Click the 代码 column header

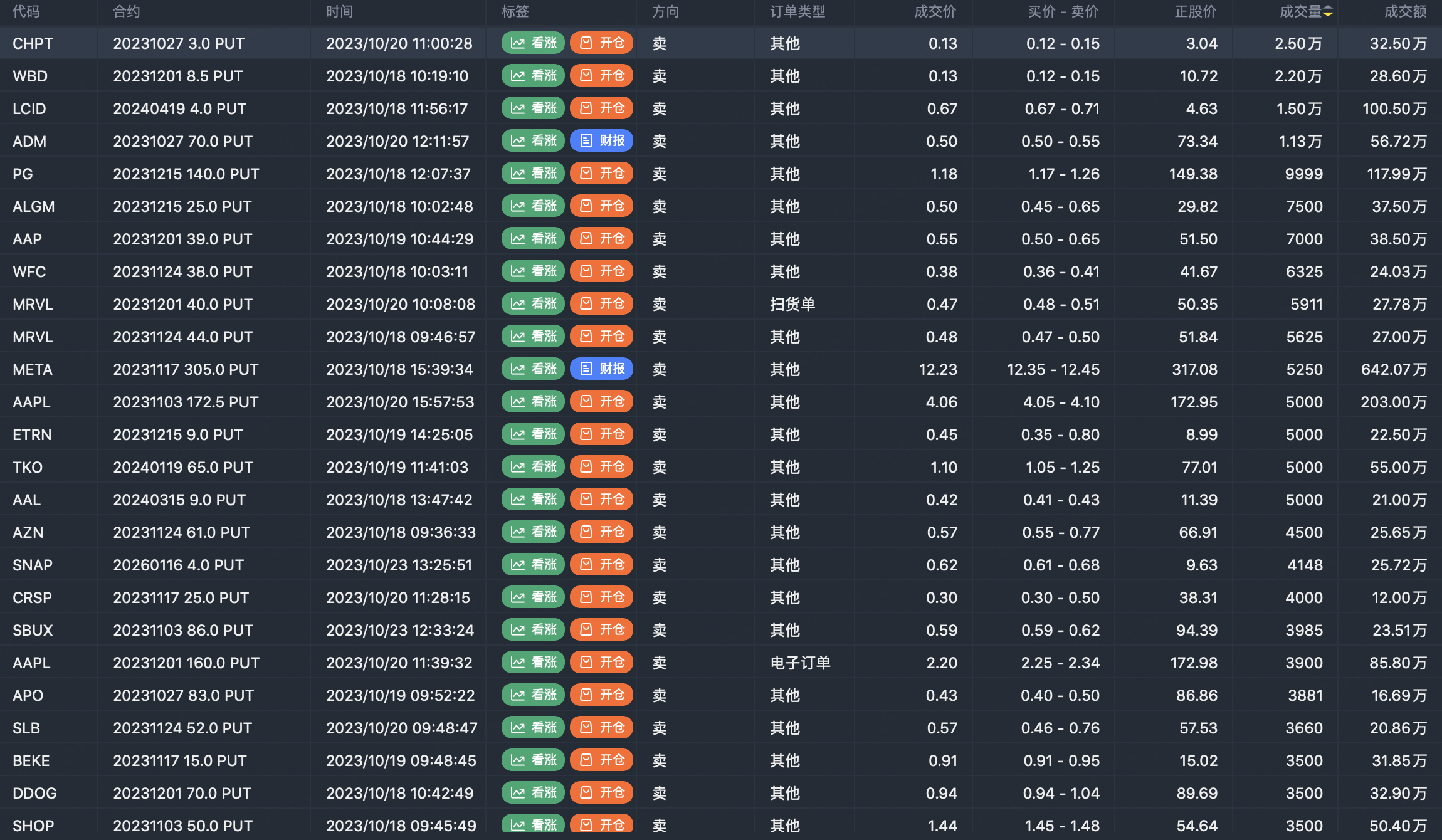click(x=26, y=12)
